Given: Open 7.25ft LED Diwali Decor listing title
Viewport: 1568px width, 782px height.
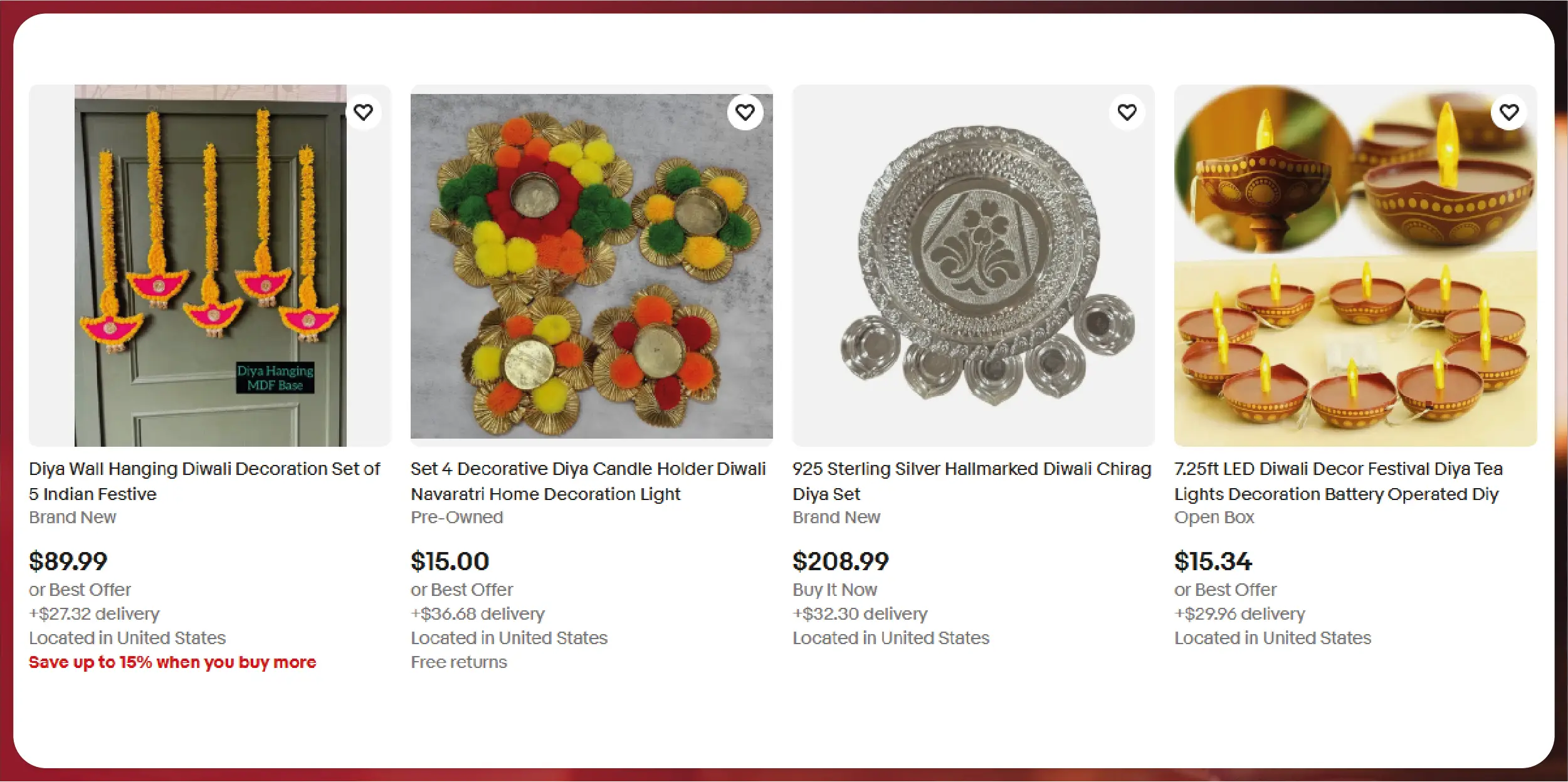Looking at the screenshot, I should pyautogui.click(x=1338, y=481).
